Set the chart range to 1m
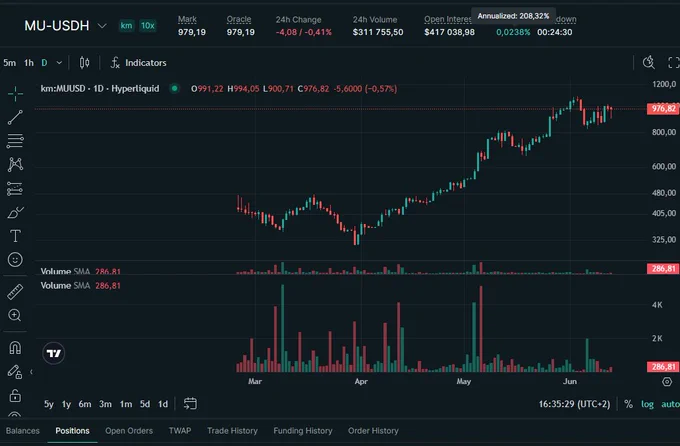This screenshot has height=446, width=680. (126, 404)
